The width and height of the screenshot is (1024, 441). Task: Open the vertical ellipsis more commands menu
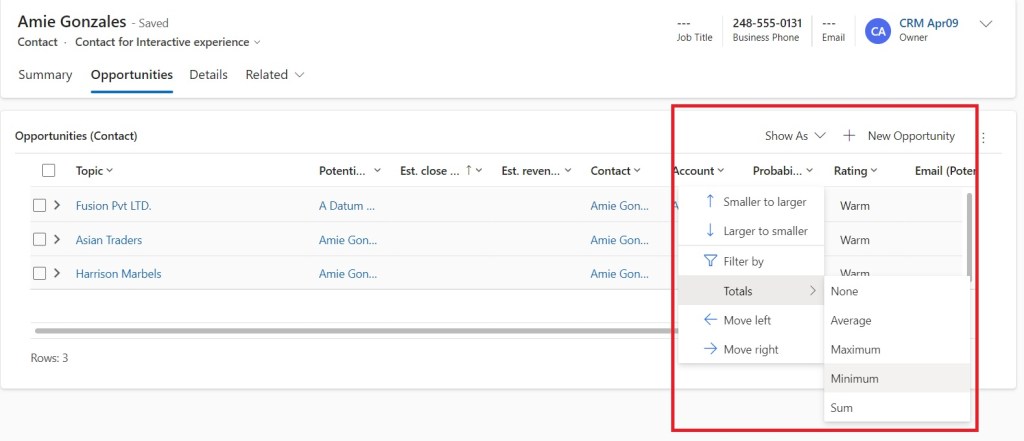(x=983, y=137)
